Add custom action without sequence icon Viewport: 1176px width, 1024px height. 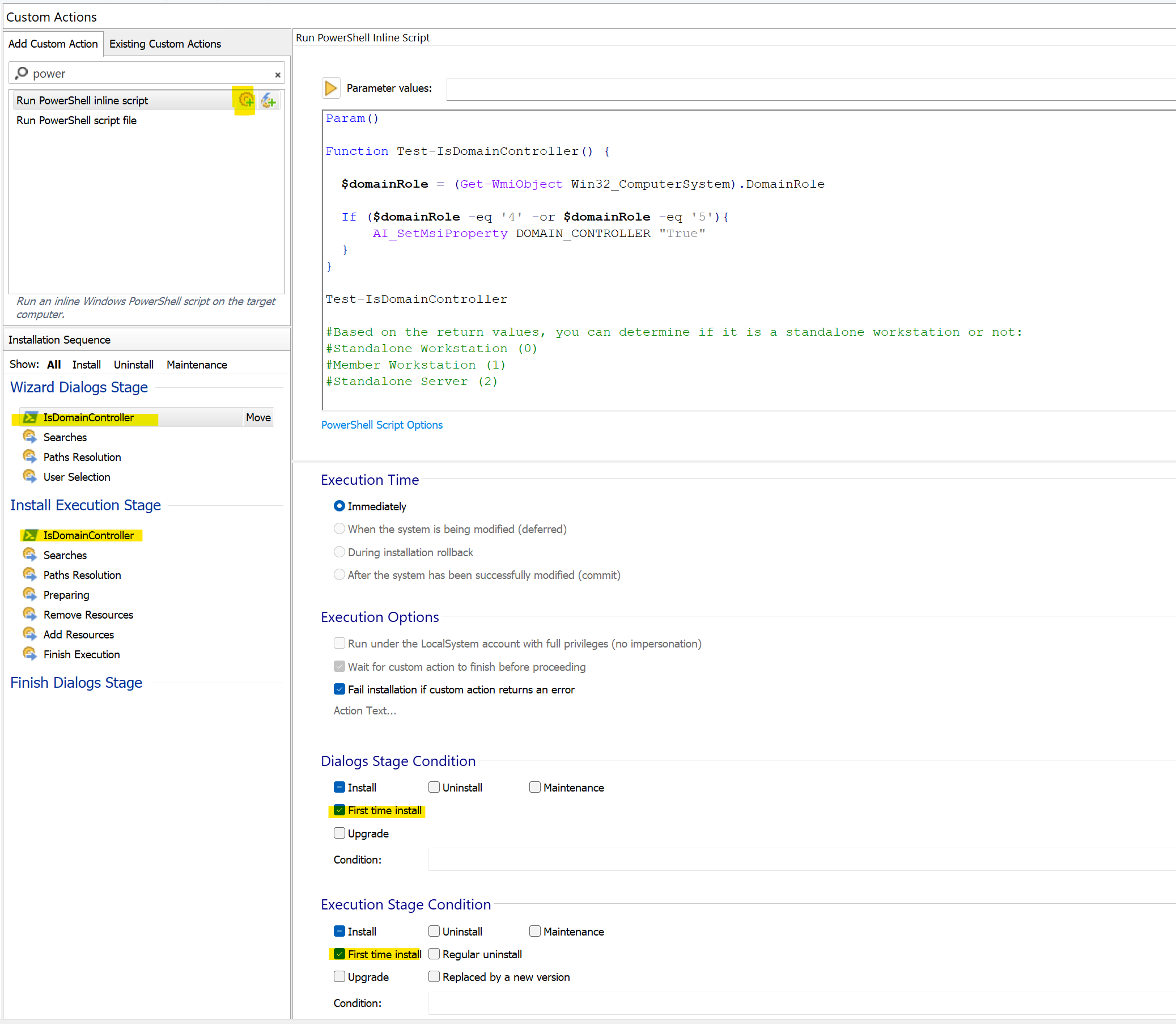(x=269, y=101)
